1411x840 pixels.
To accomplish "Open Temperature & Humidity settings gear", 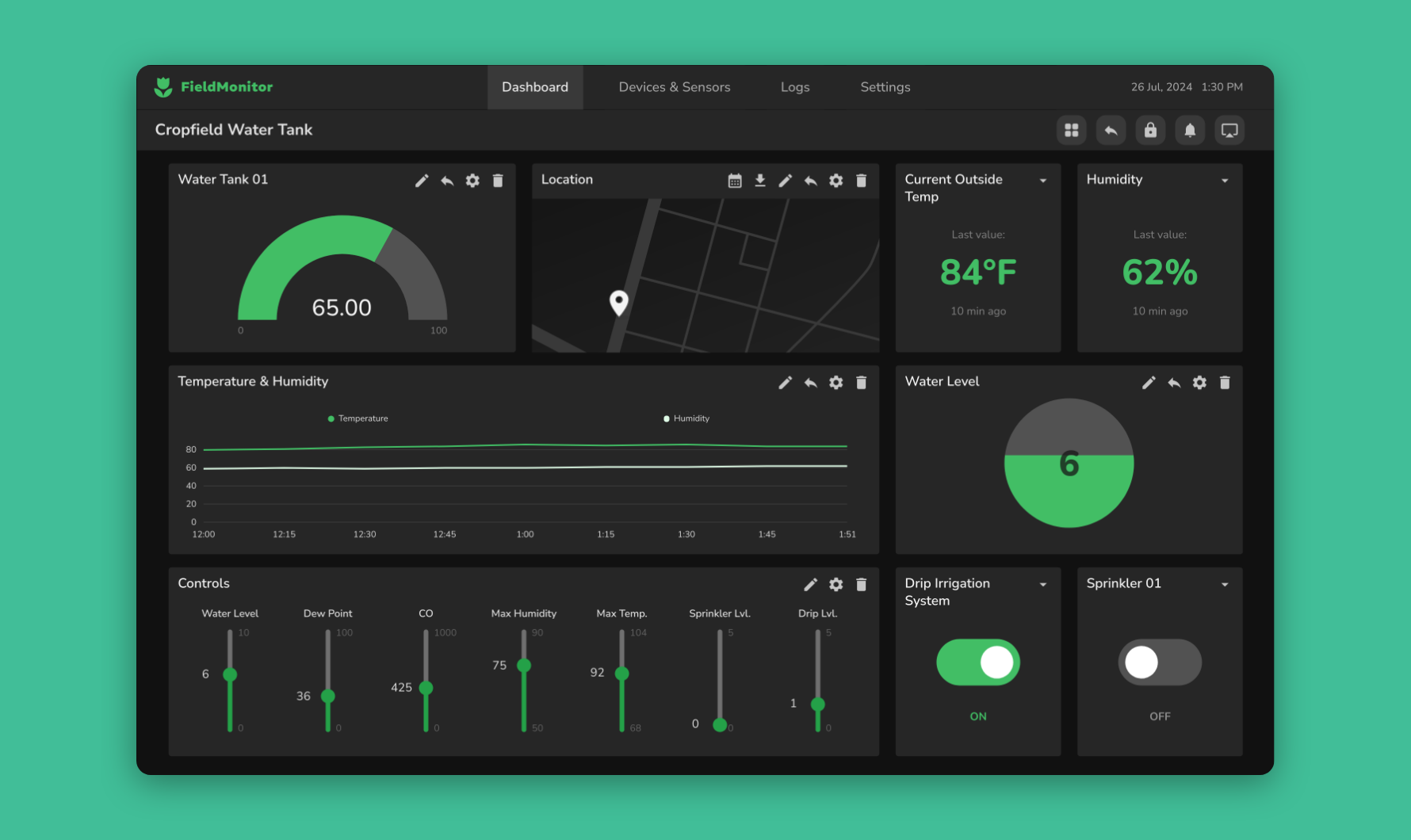I will [836, 383].
